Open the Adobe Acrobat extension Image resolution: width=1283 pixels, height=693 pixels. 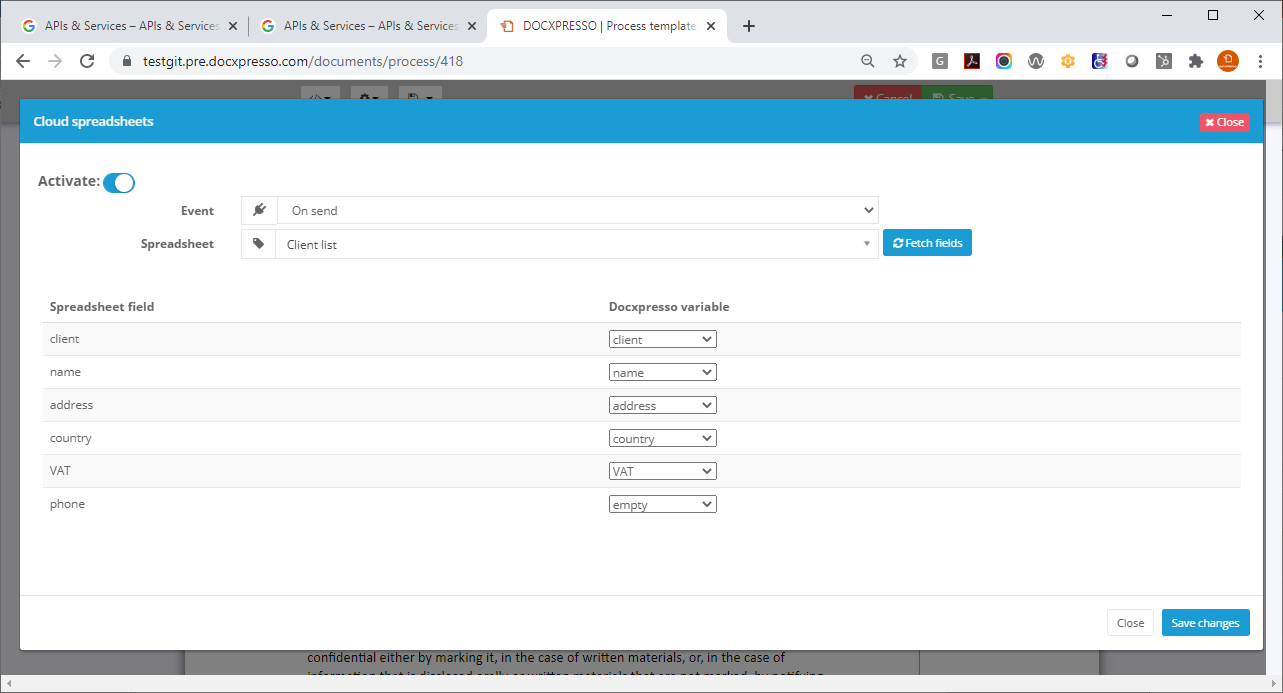click(x=972, y=61)
